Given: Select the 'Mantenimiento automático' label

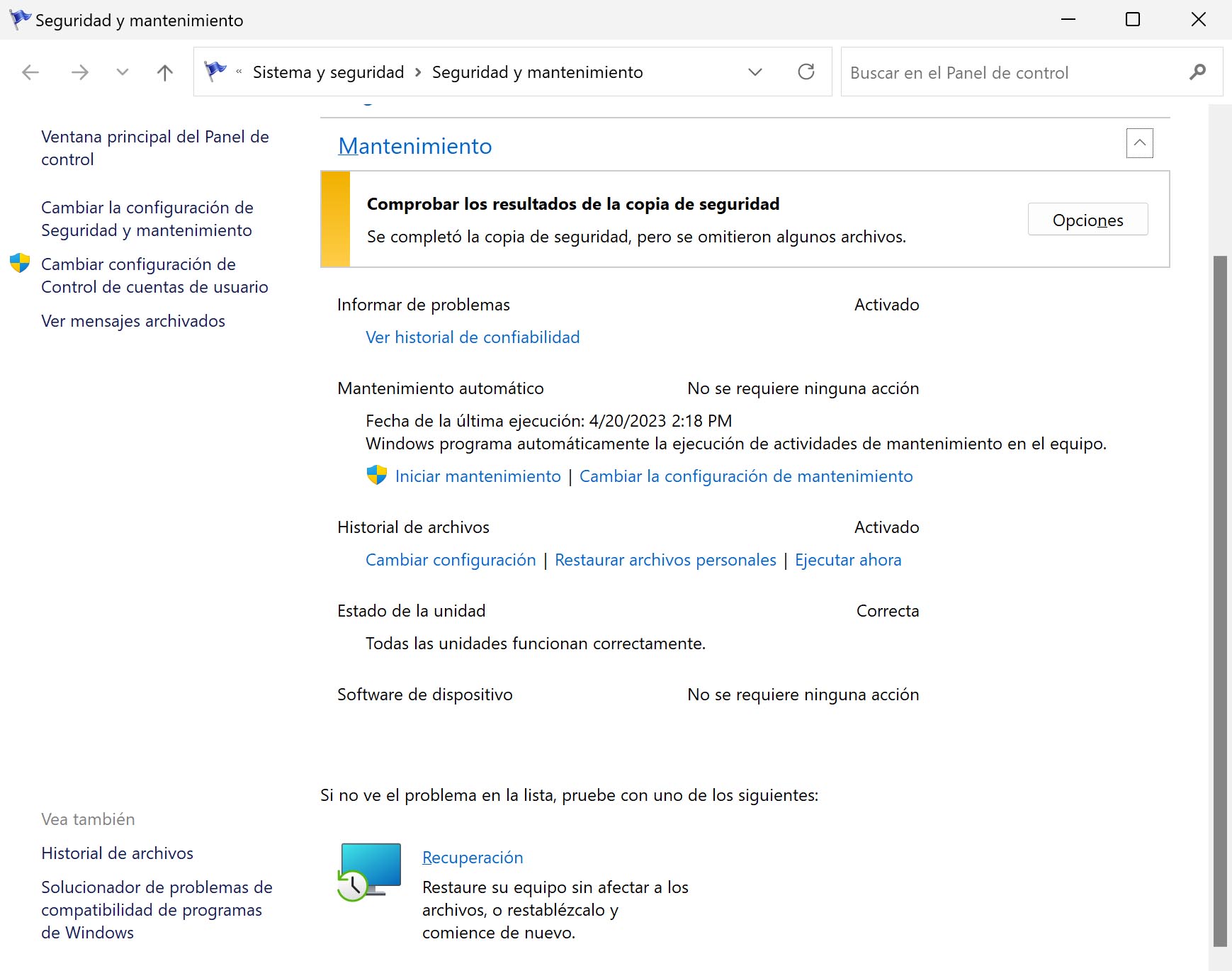Looking at the screenshot, I should pos(441,388).
